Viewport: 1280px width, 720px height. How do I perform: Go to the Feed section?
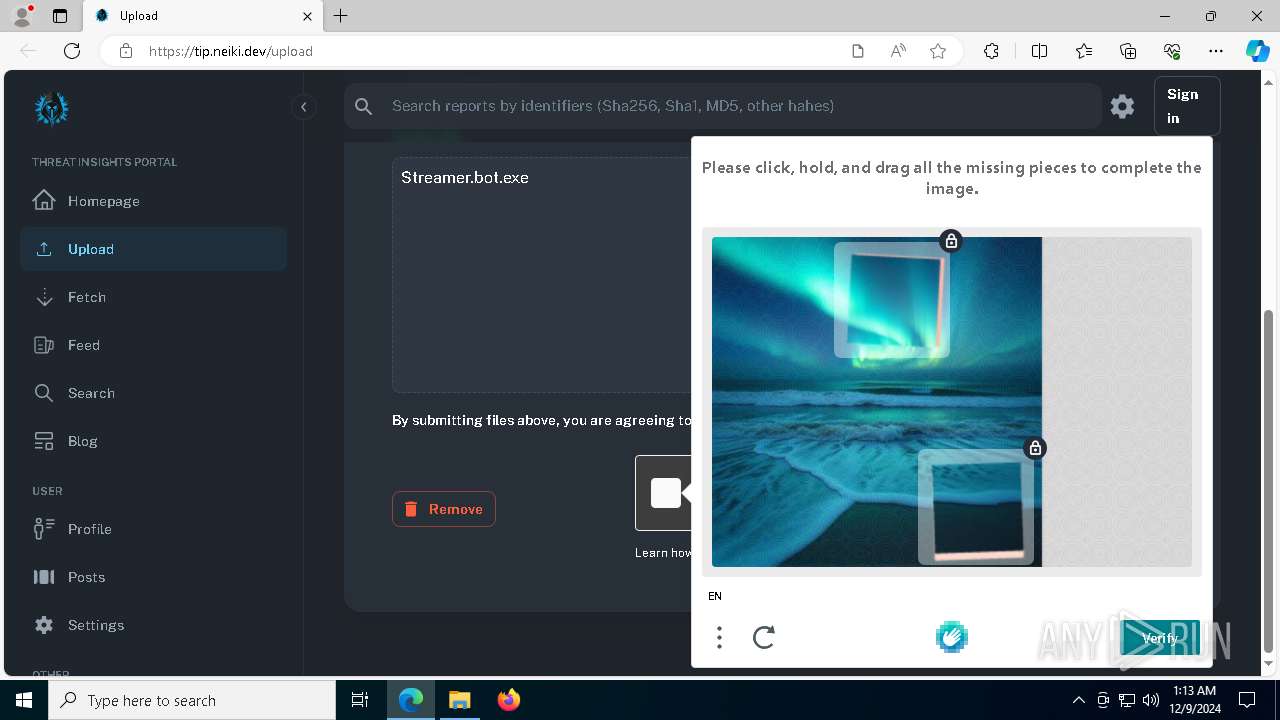pos(153,345)
